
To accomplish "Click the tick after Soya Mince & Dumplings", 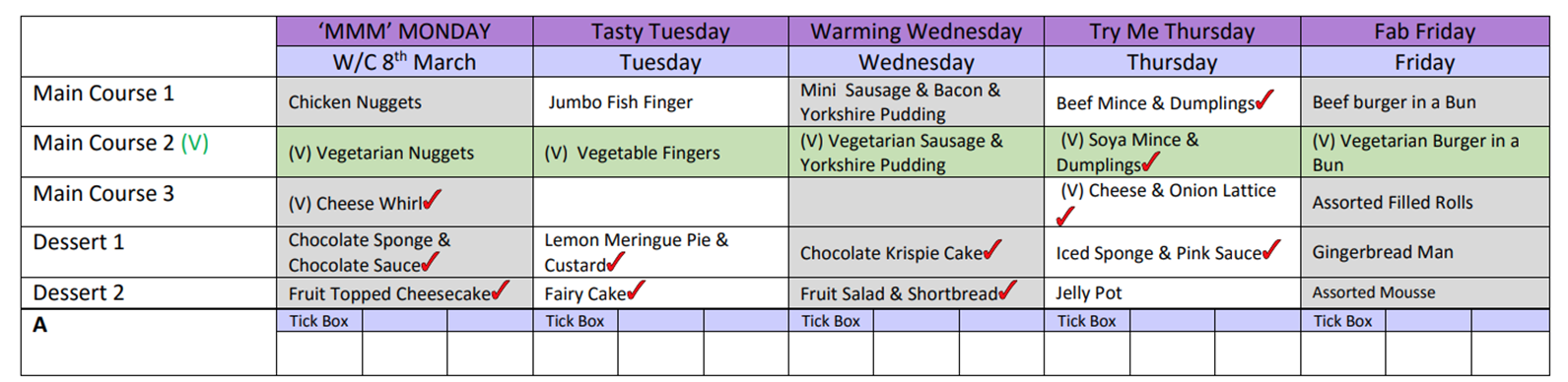I will pos(1150,161).
